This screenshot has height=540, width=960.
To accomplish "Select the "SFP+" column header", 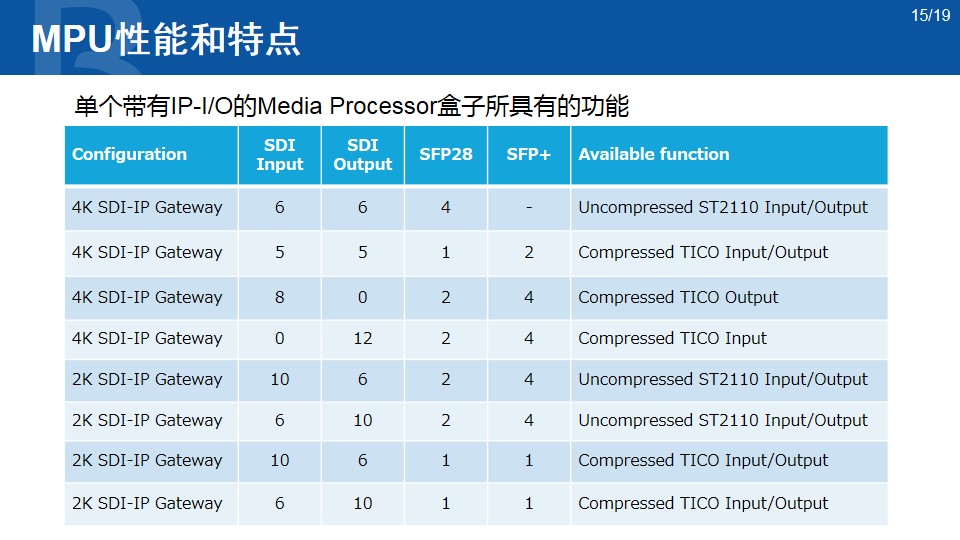I will point(528,154).
